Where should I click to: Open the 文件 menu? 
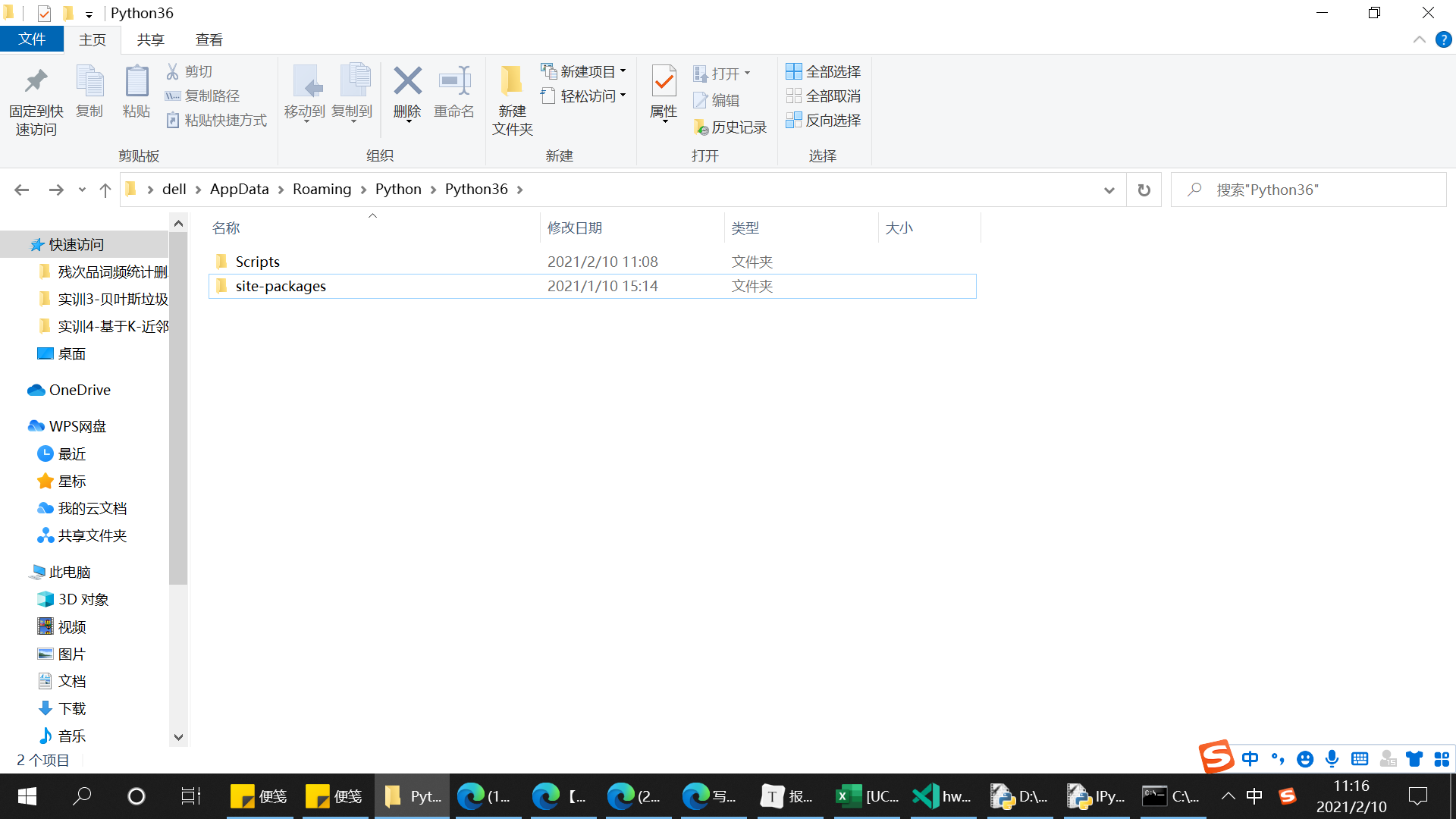32,39
